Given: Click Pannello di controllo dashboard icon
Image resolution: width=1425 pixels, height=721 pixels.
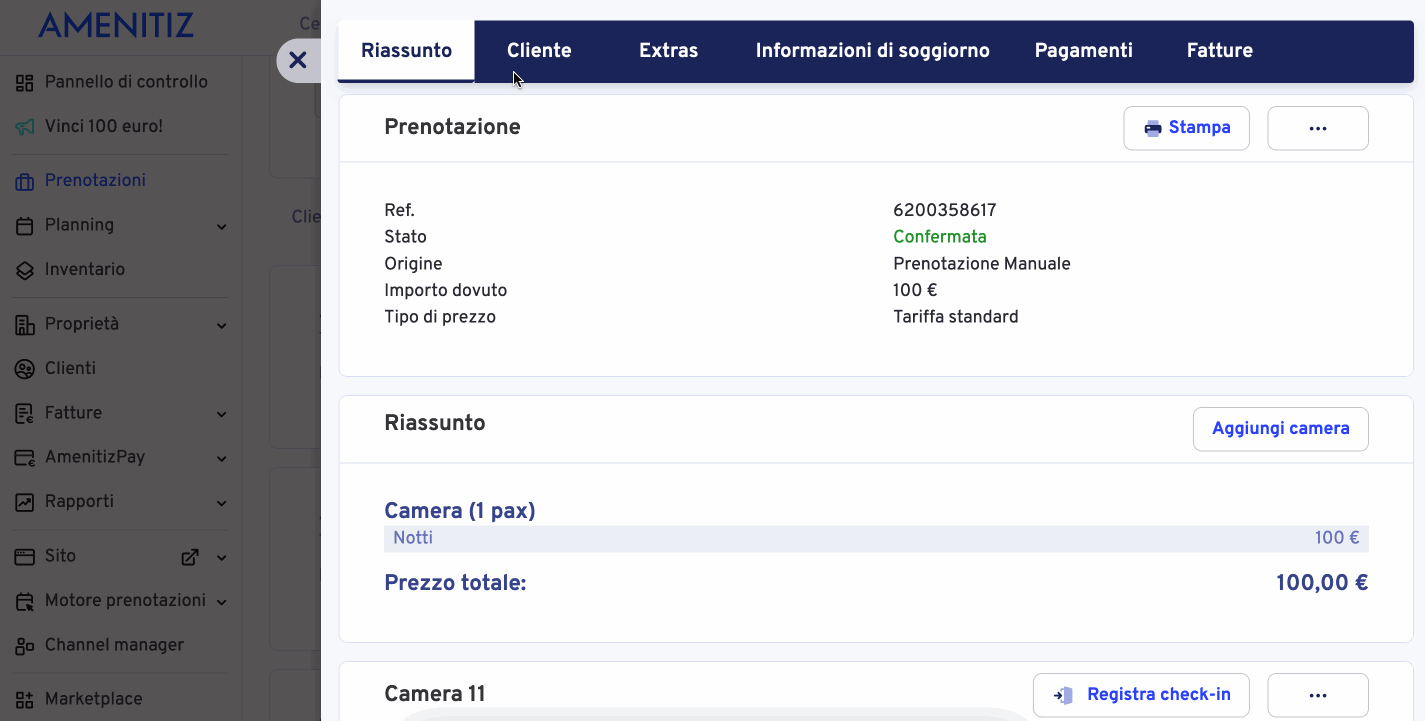Looking at the screenshot, I should point(25,82).
